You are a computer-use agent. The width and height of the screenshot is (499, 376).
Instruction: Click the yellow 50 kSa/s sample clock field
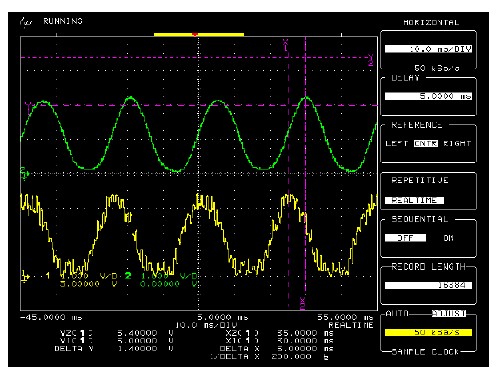tap(428, 332)
